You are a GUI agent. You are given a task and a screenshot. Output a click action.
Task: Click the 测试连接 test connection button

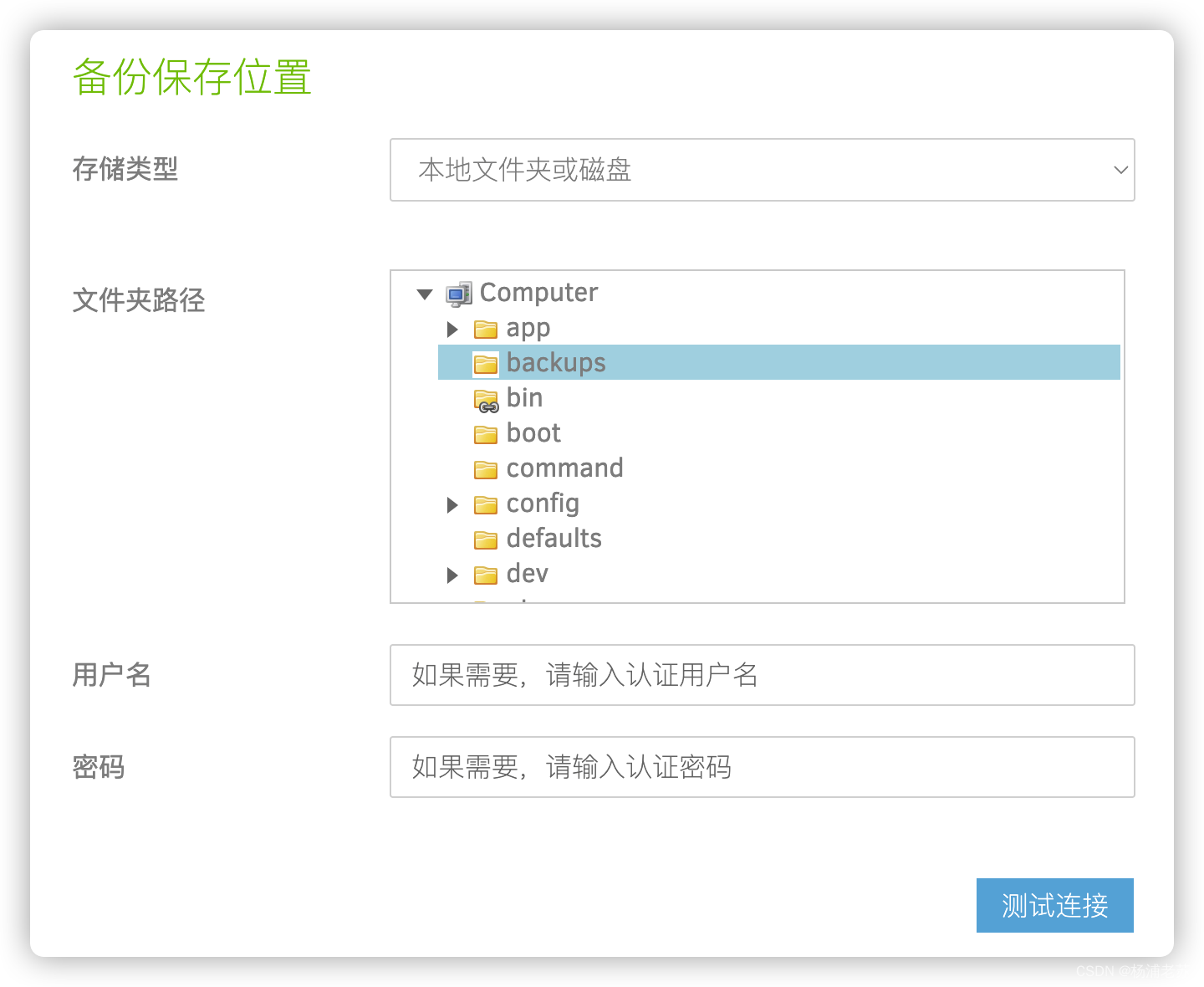1055,905
